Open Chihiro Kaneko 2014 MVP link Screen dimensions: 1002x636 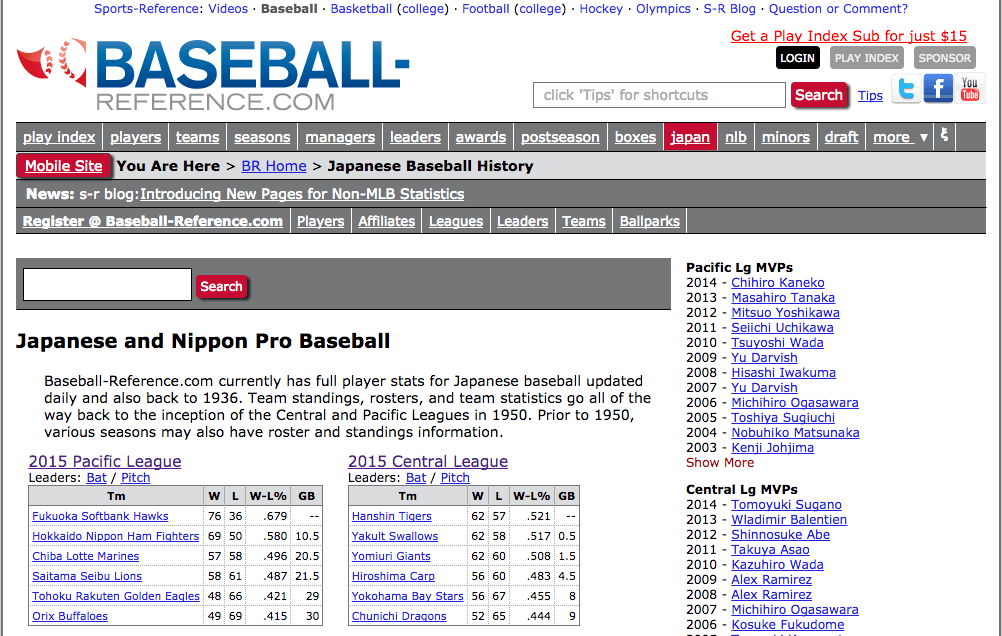click(x=778, y=283)
